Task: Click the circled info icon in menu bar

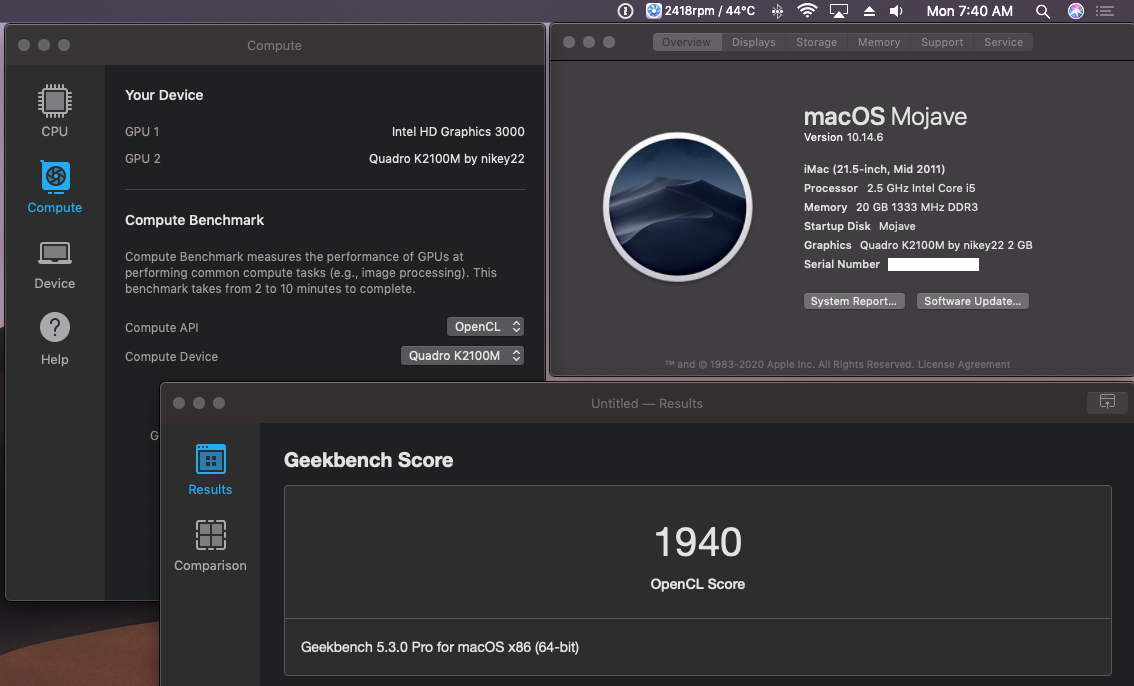Action: click(x=626, y=11)
